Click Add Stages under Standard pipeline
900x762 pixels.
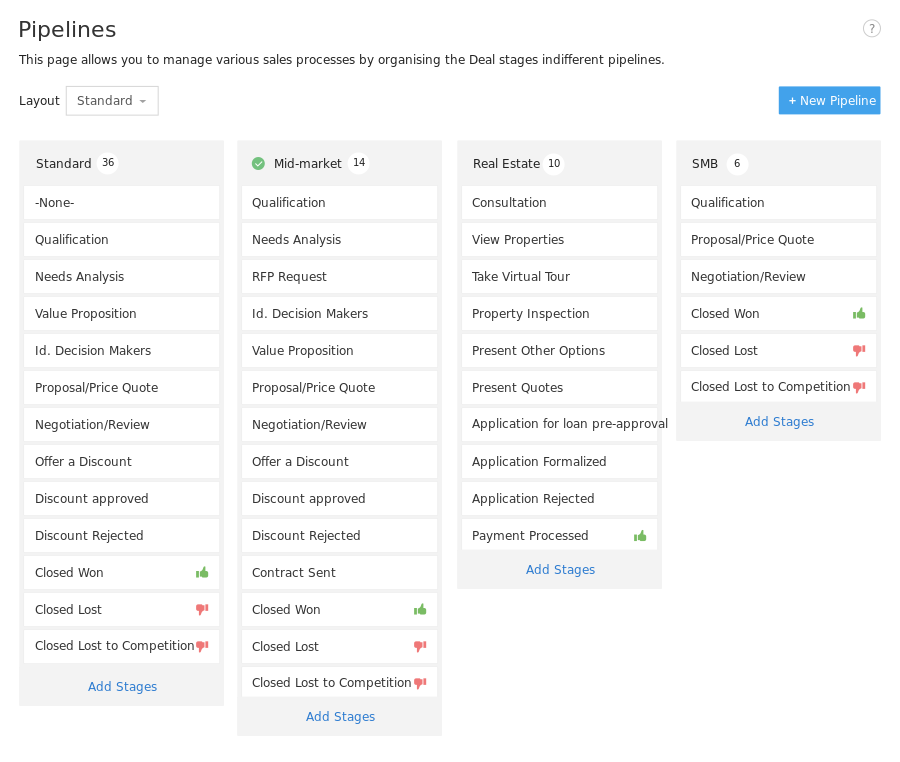122,686
